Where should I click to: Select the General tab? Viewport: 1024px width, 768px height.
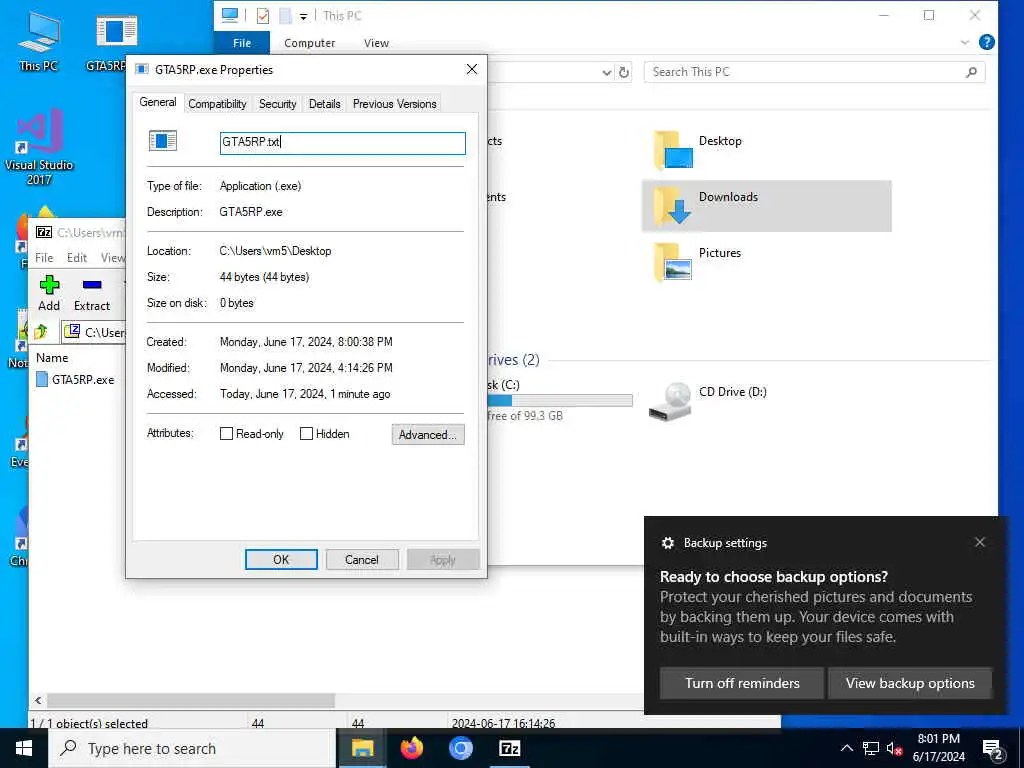pyautogui.click(x=158, y=102)
